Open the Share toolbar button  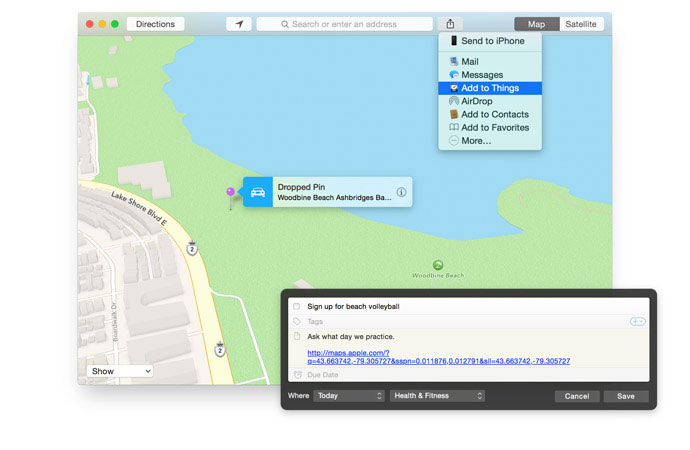coord(450,24)
